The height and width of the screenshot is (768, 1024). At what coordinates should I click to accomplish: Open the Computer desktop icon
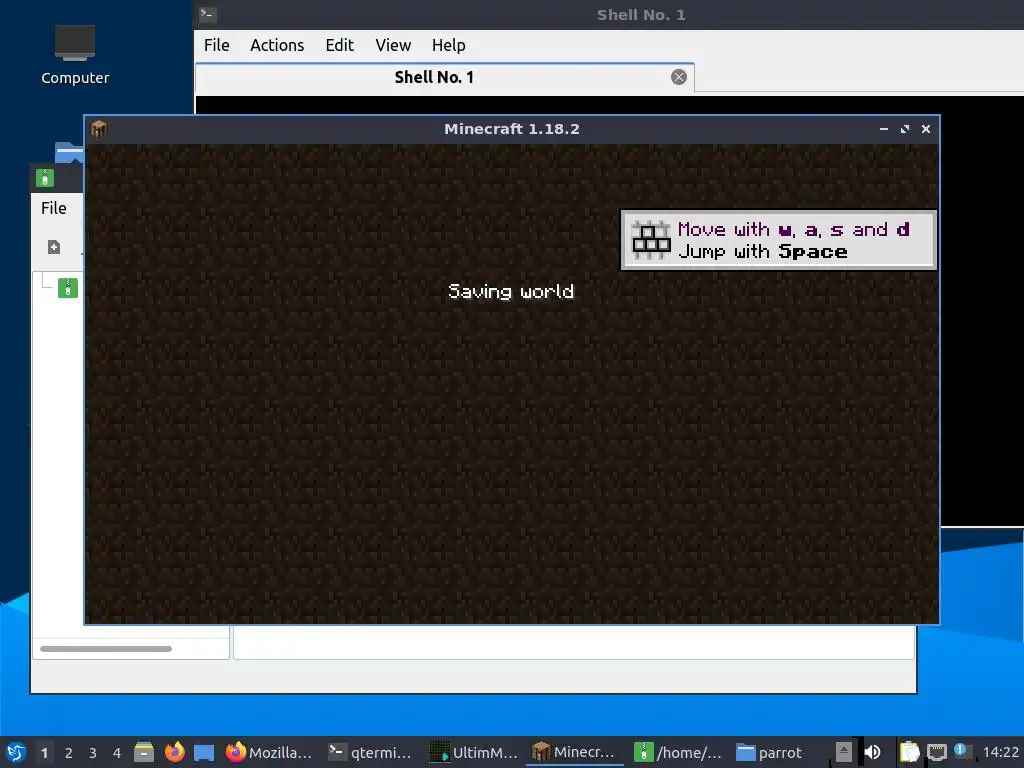pyautogui.click(x=74, y=56)
